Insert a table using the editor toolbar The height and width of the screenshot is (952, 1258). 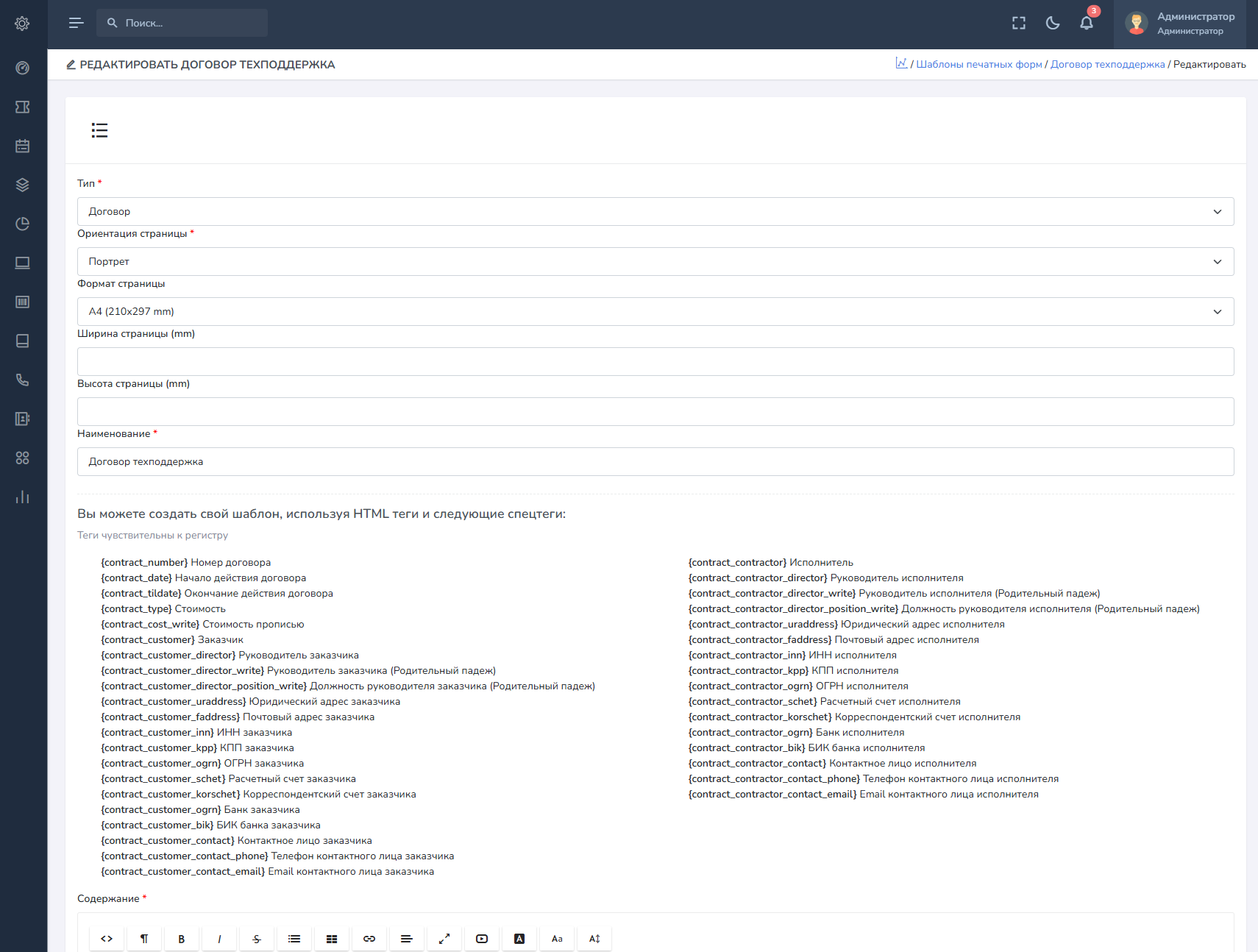click(332, 939)
